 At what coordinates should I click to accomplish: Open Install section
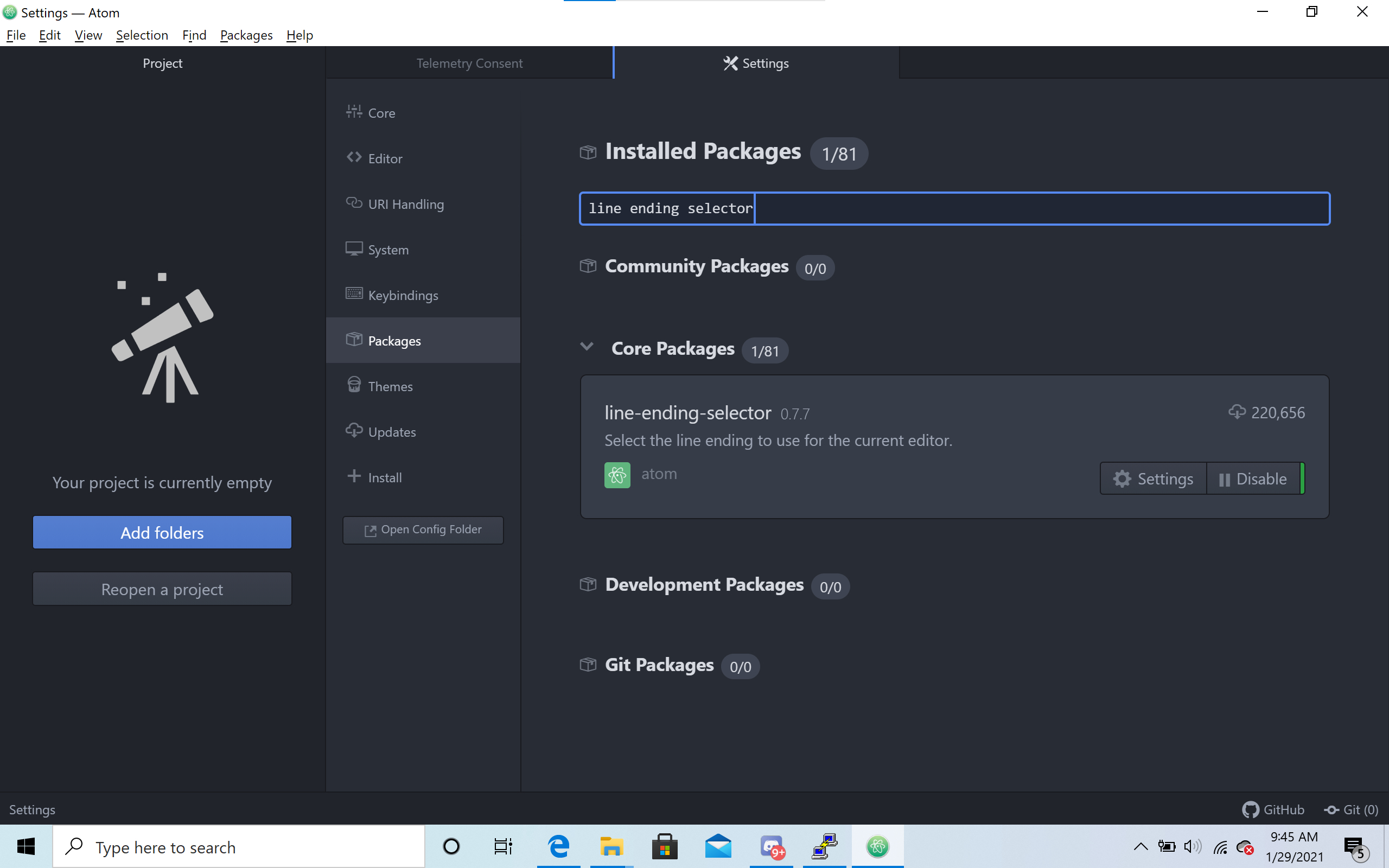(x=423, y=477)
